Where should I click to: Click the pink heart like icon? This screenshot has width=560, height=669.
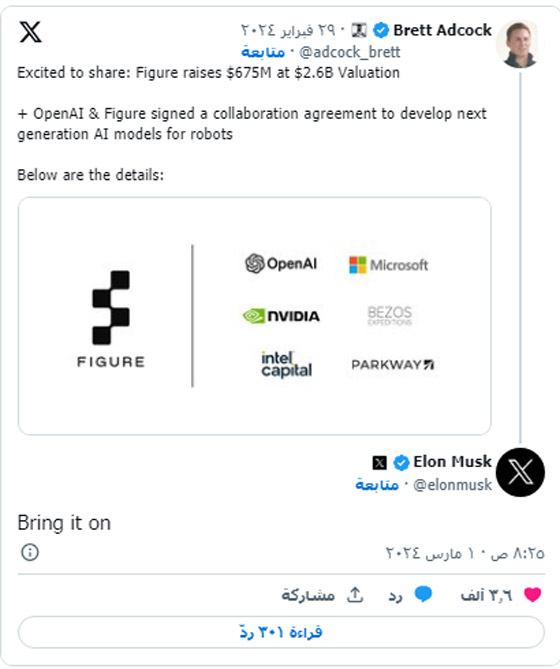pos(532,594)
